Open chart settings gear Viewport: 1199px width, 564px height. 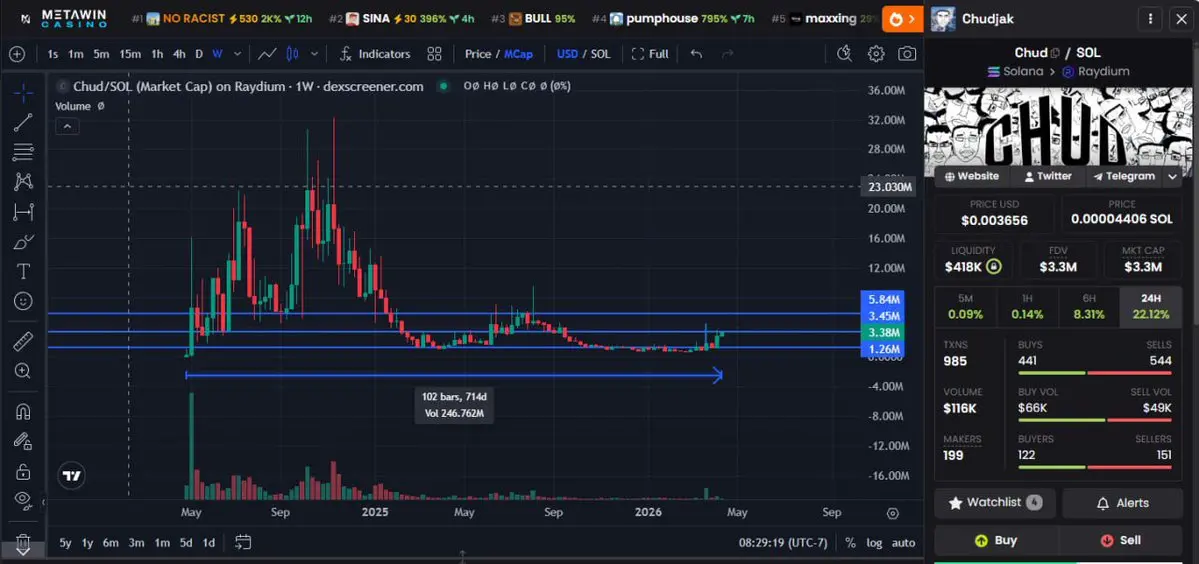pos(876,54)
